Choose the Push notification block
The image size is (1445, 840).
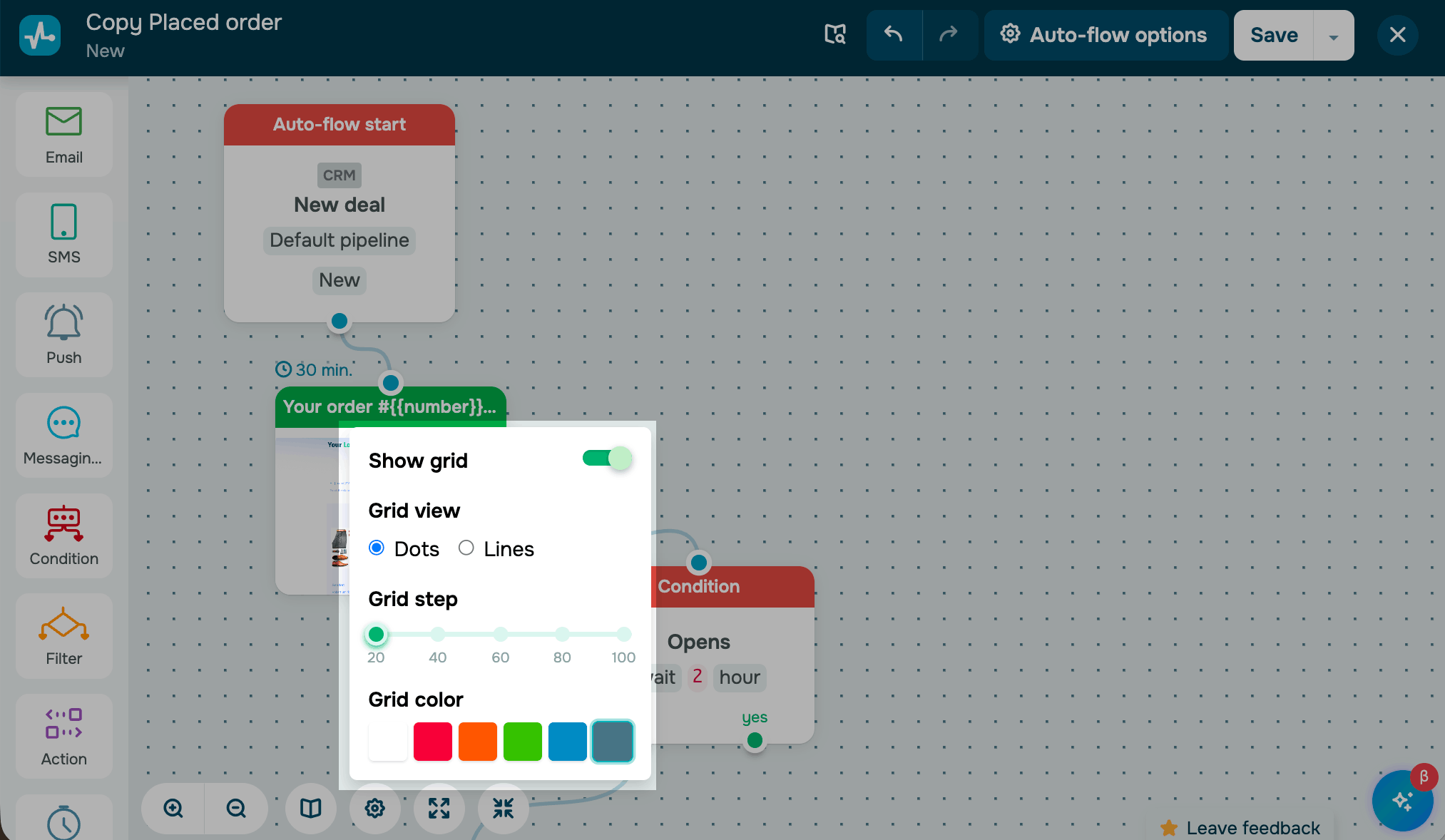63,334
